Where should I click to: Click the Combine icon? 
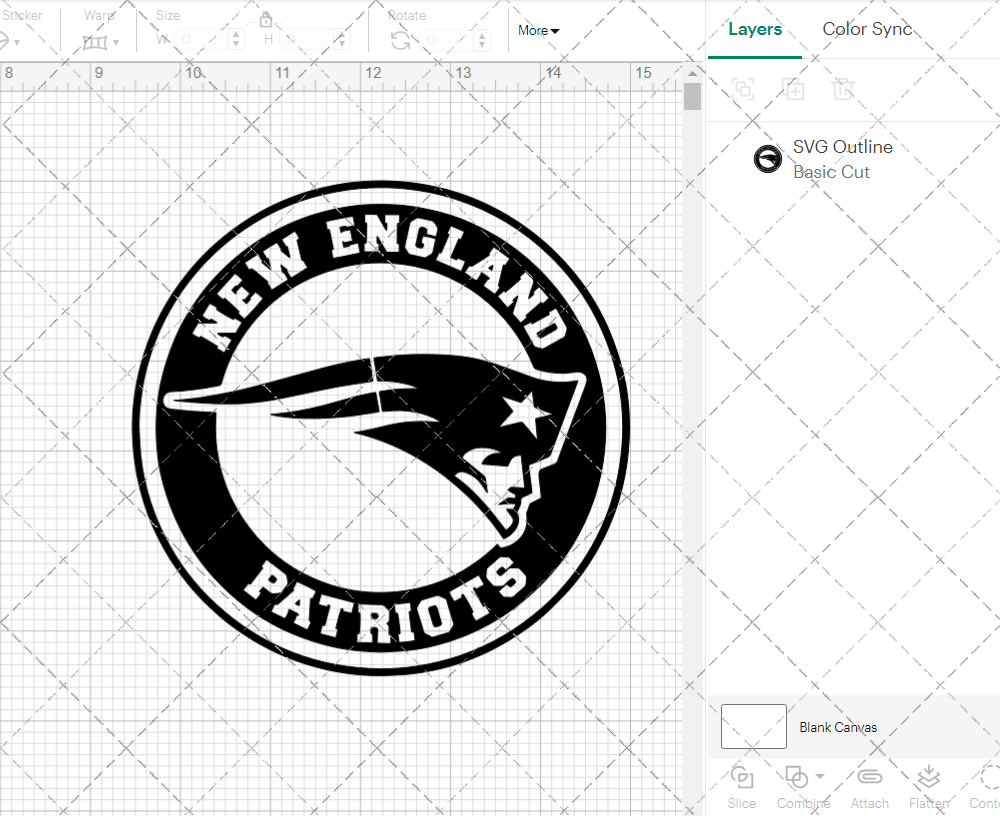click(797, 778)
